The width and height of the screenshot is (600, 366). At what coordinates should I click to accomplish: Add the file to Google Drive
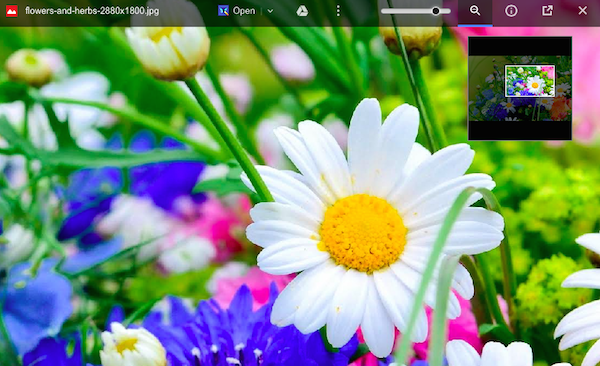pyautogui.click(x=302, y=11)
